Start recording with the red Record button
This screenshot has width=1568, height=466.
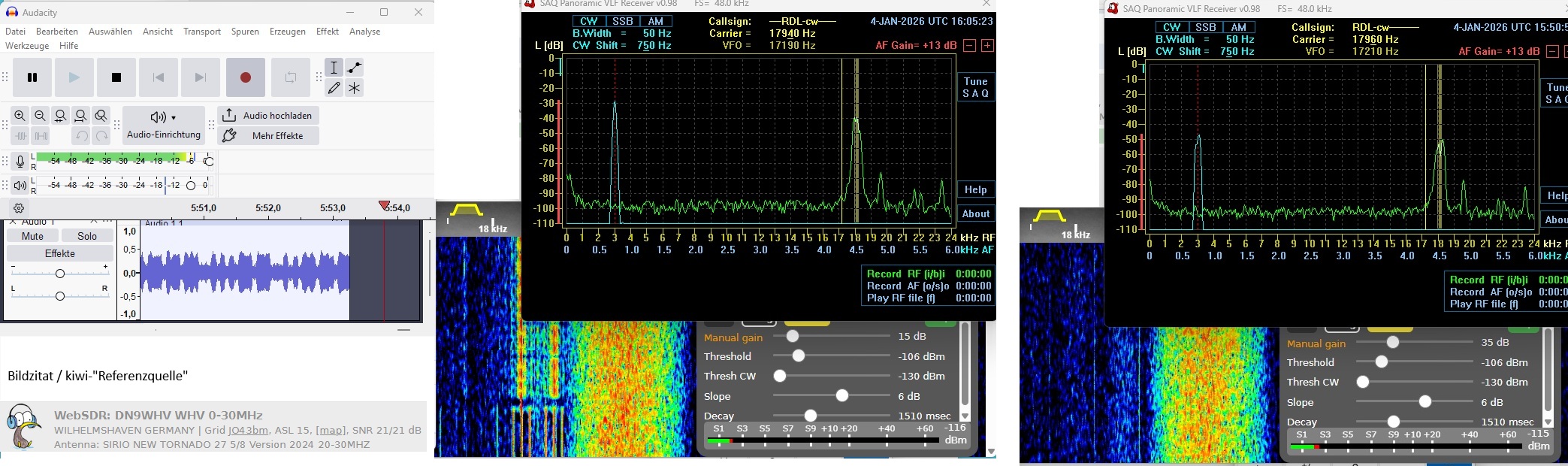click(x=245, y=77)
